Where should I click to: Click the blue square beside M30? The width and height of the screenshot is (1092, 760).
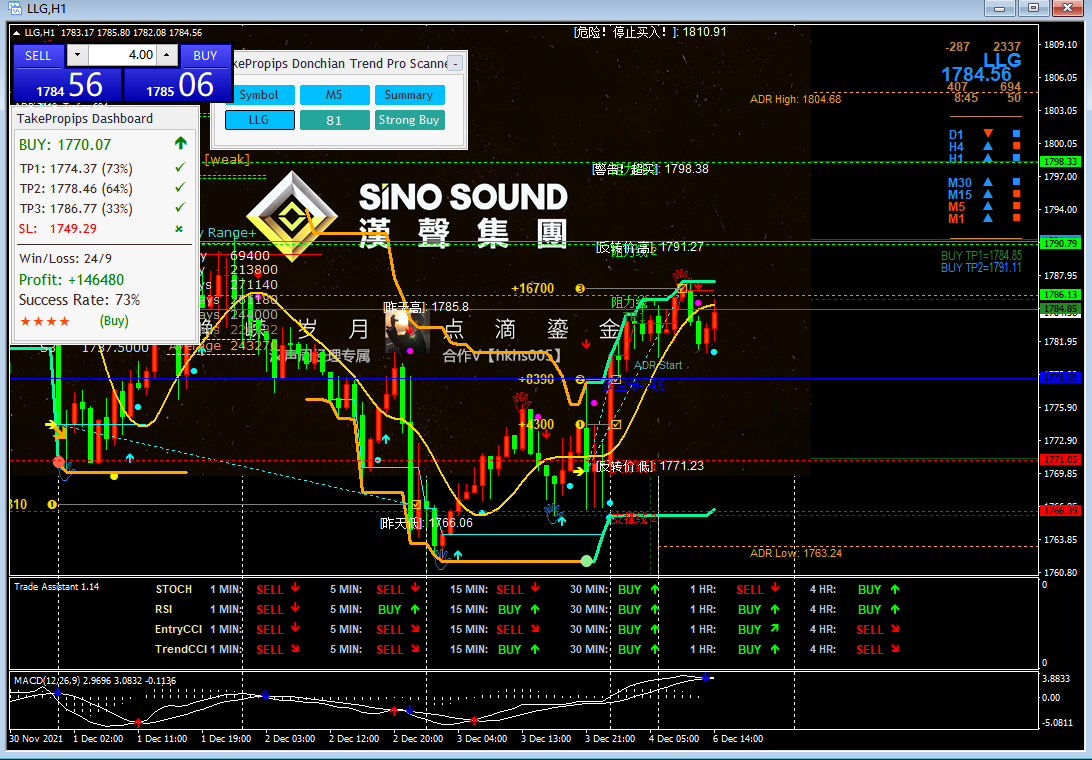[x=1016, y=182]
